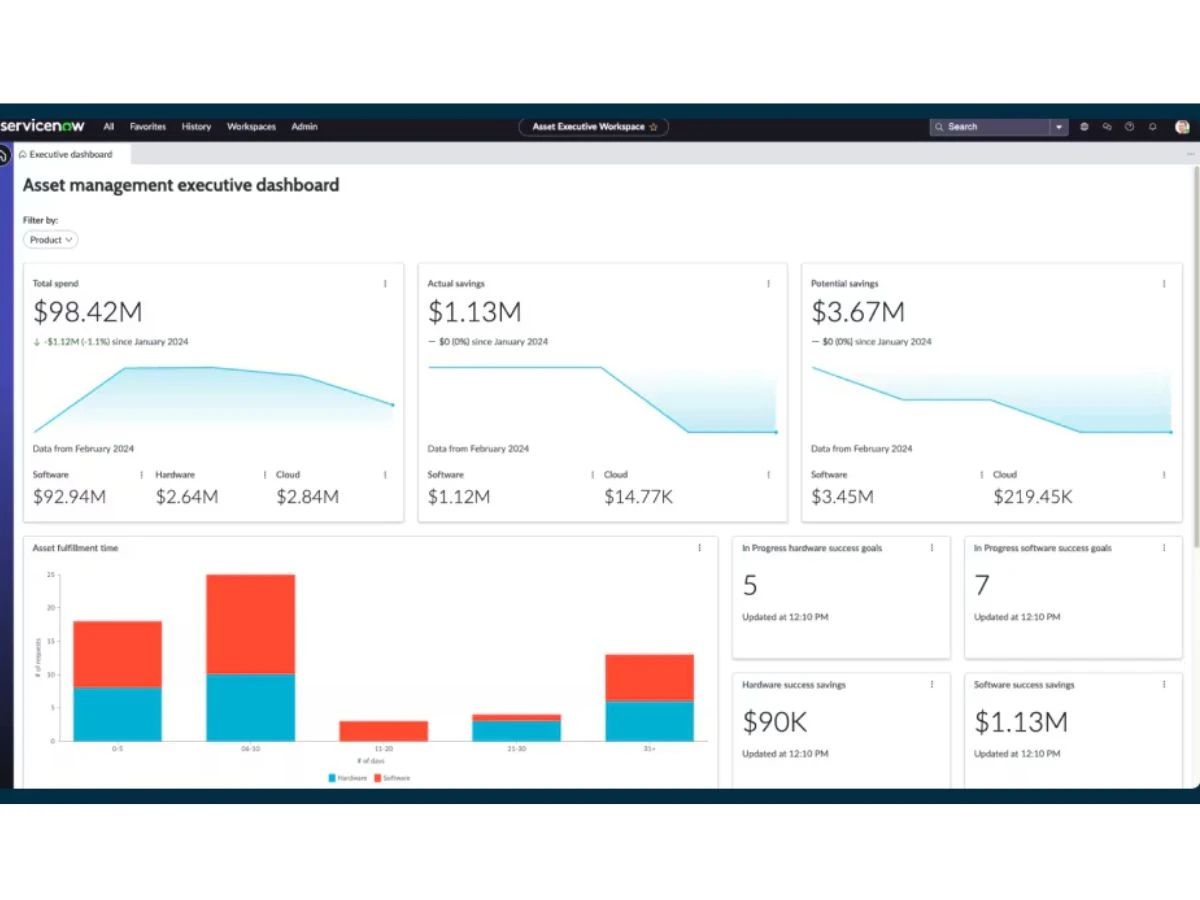The width and height of the screenshot is (1200, 900).
Task: Open the help icon in header
Action: pyautogui.click(x=1129, y=127)
